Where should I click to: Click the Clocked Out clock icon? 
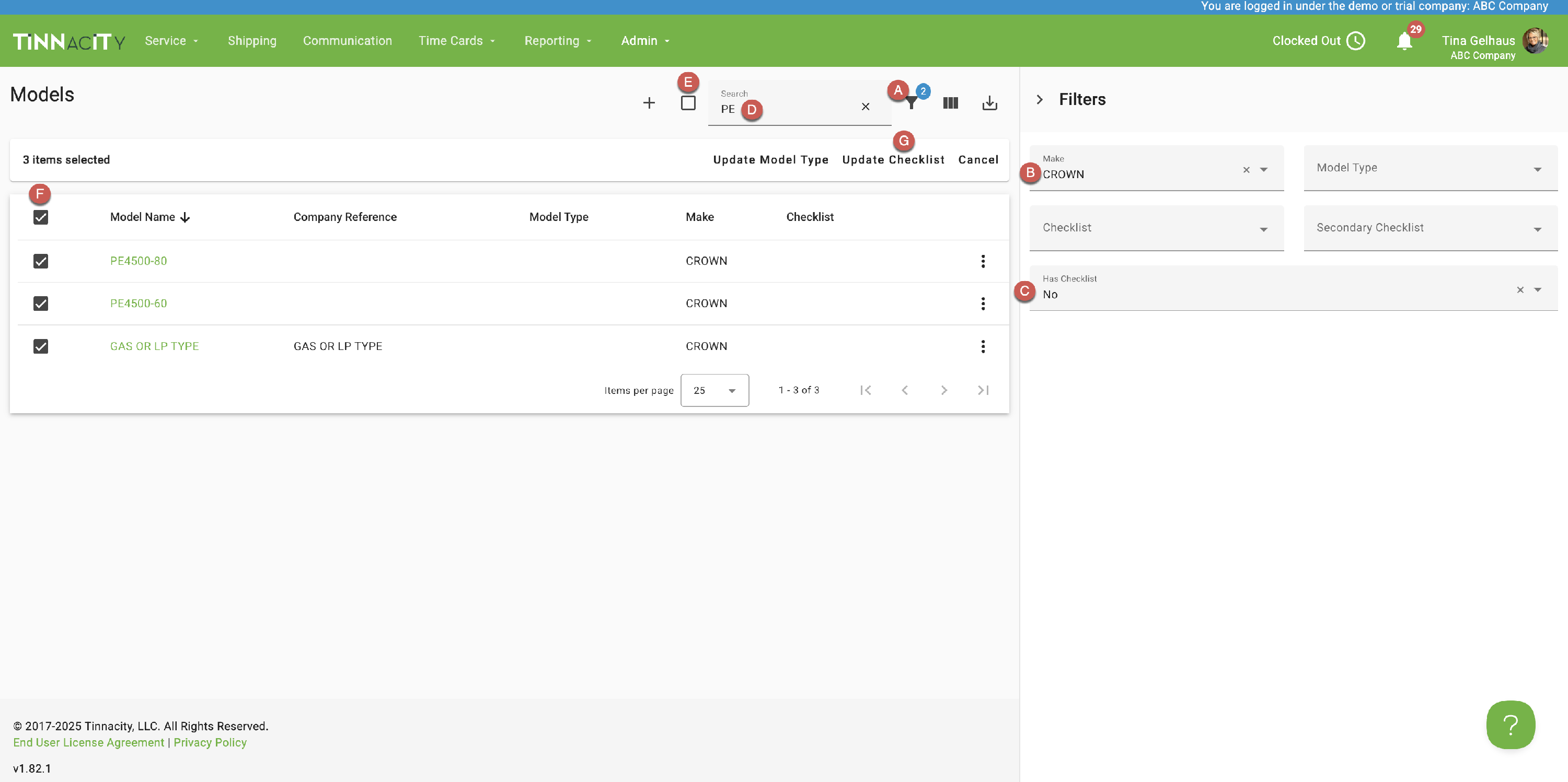point(1356,41)
